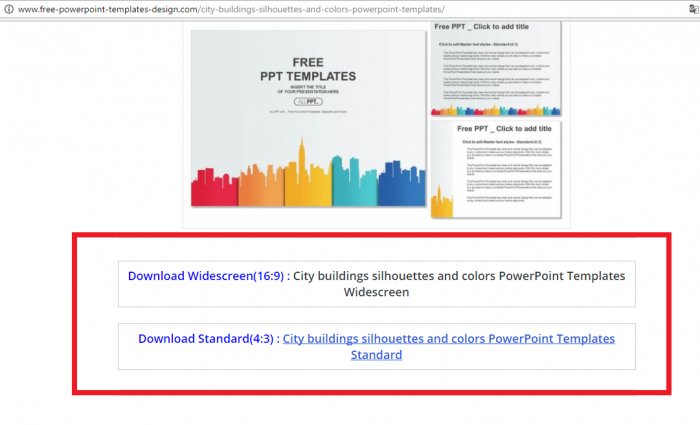
Task: Select the large title slide preview image
Action: (308, 118)
